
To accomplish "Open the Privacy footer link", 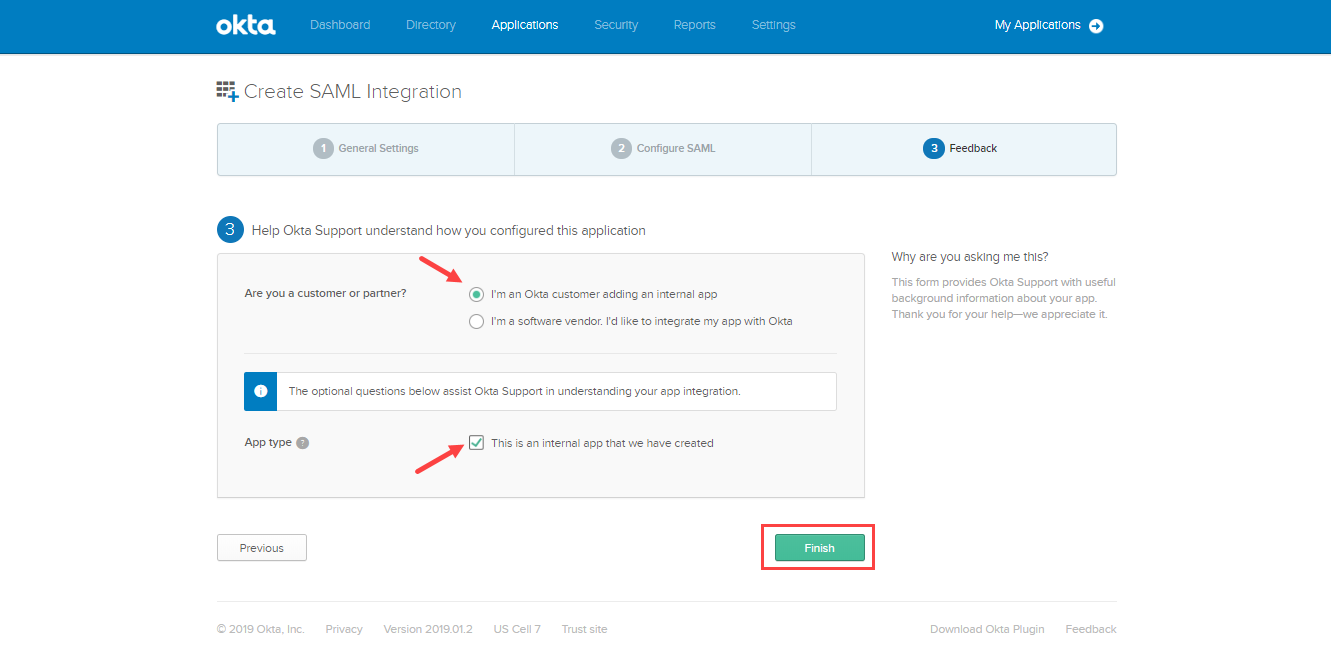I will 344,629.
